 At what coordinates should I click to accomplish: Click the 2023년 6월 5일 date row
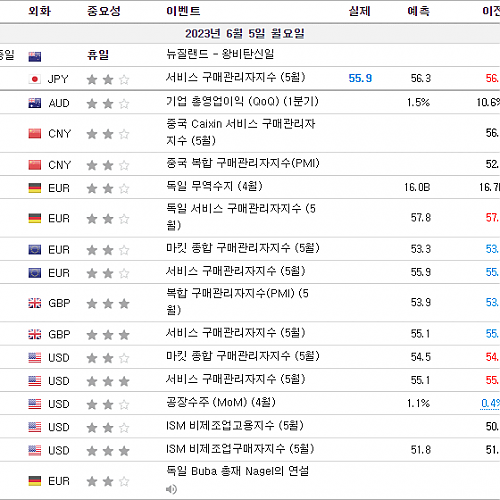coord(250,33)
